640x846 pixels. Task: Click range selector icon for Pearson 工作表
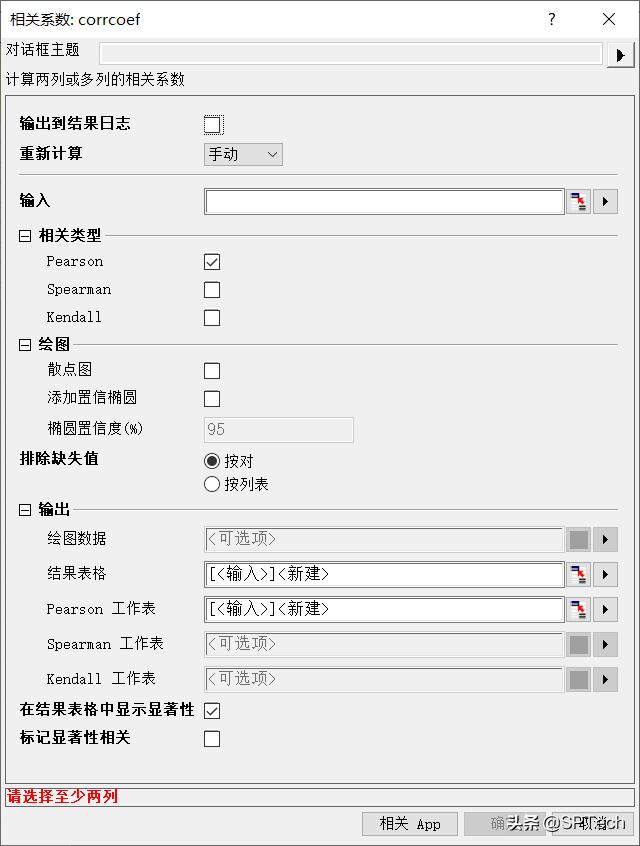(x=579, y=609)
